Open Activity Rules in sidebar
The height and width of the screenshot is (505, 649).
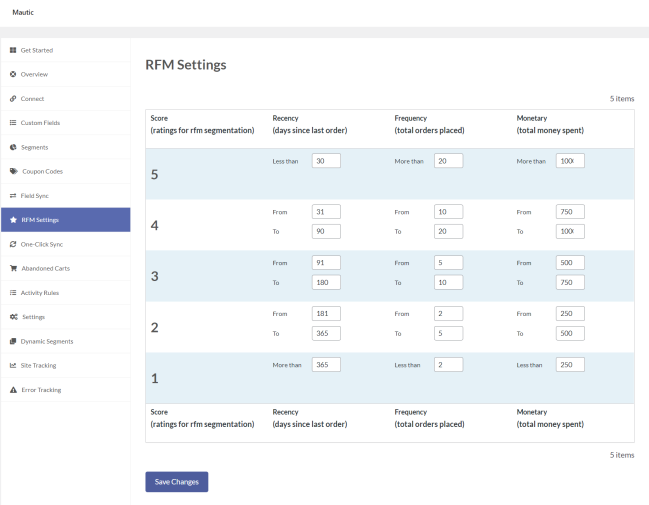tap(40, 293)
